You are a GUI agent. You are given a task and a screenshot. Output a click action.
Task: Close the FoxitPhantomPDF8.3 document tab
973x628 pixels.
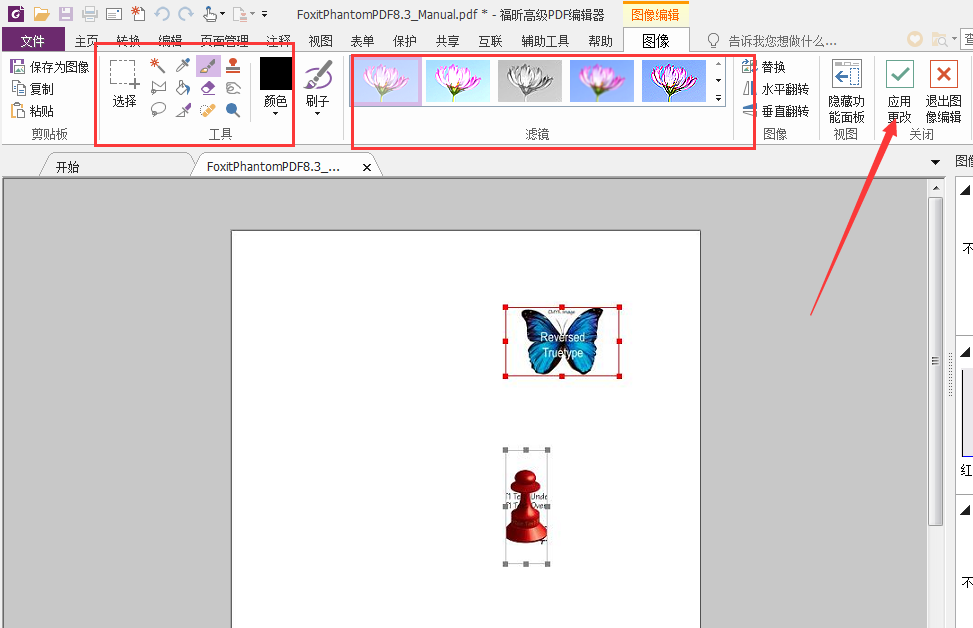367,167
